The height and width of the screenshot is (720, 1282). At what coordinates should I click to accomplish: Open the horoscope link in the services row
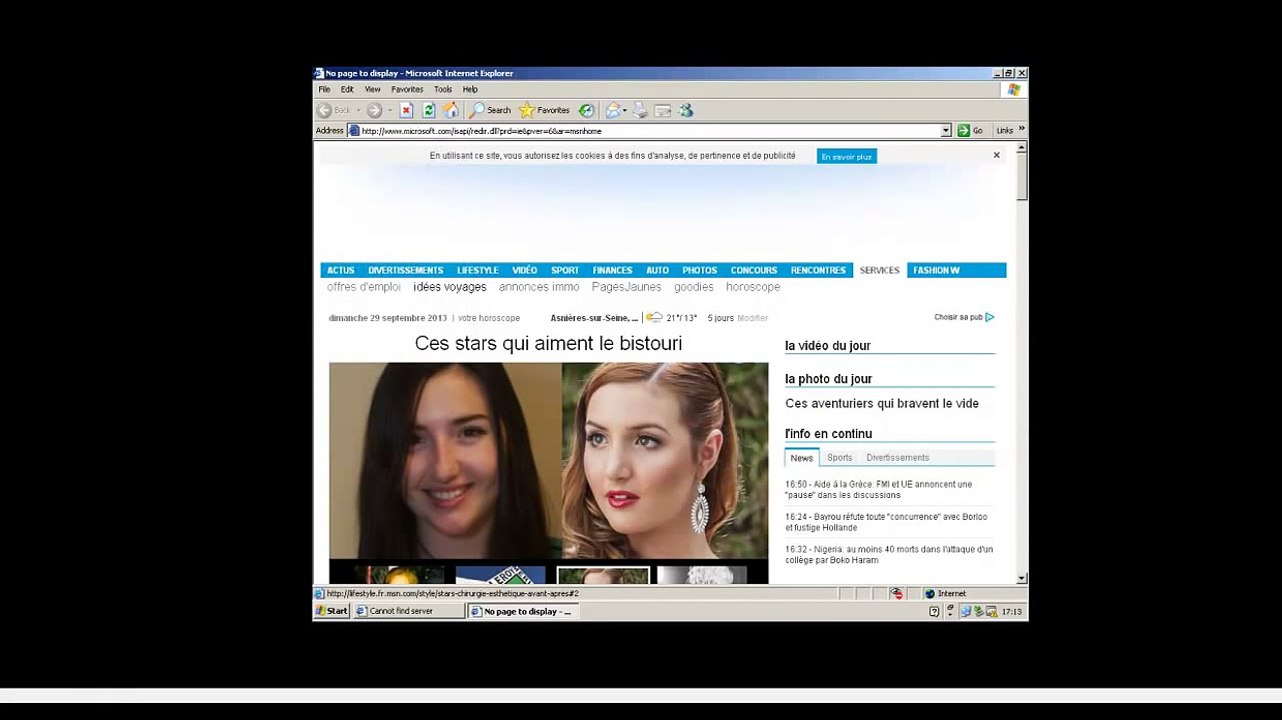point(753,287)
